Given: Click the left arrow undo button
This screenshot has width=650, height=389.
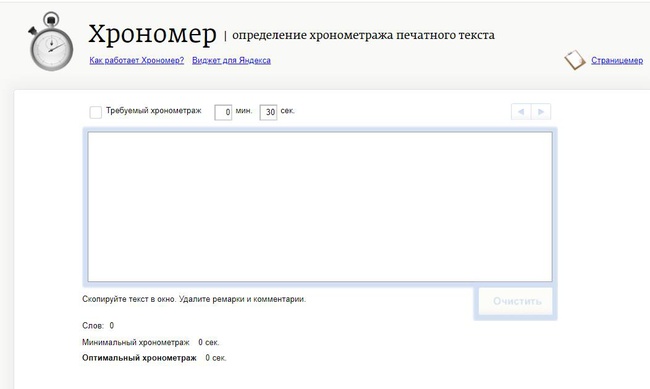Looking at the screenshot, I should tap(521, 112).
